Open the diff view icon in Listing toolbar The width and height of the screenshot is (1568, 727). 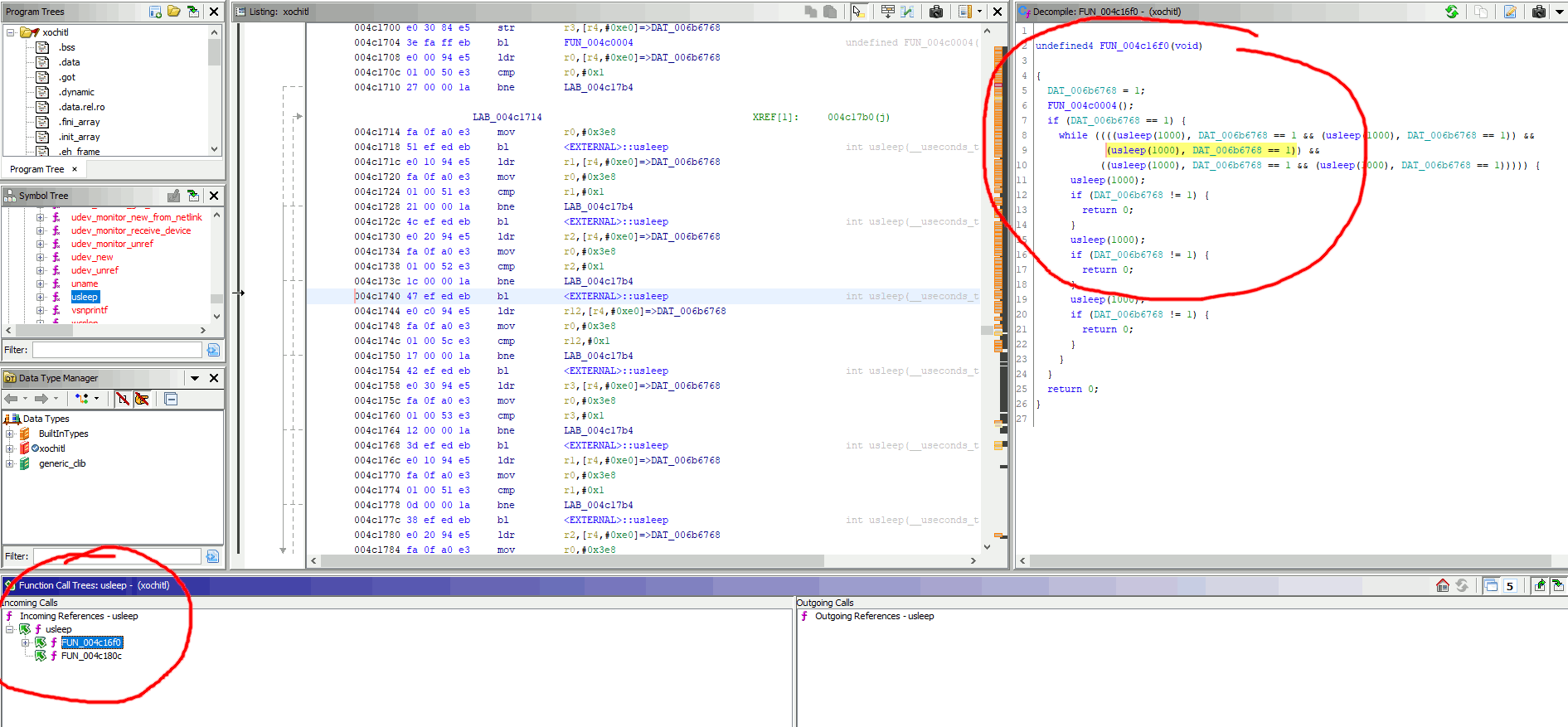908,12
